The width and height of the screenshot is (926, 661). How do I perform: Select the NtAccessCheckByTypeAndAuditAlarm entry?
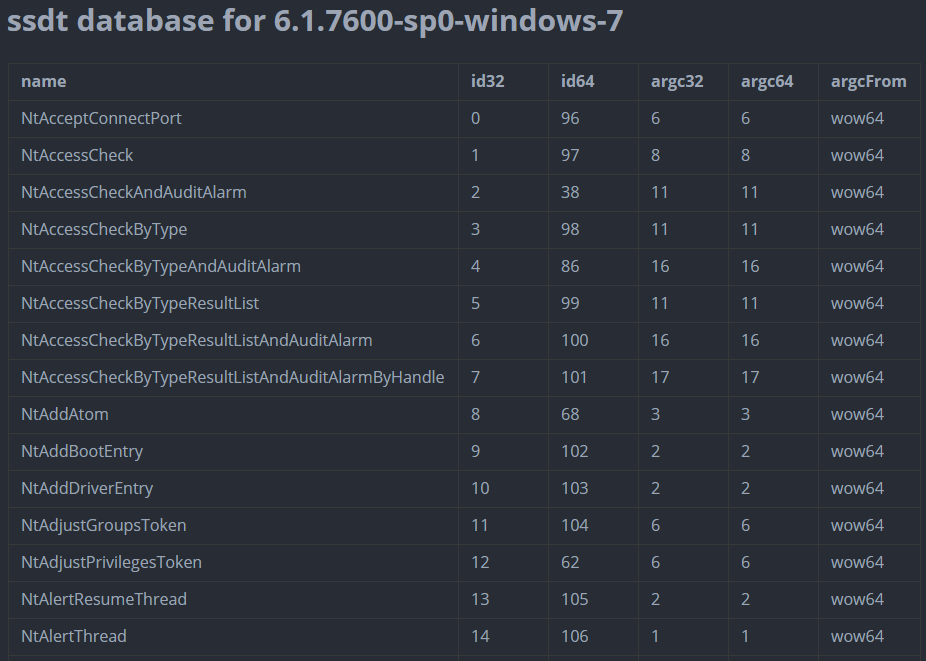pyautogui.click(x=160, y=267)
